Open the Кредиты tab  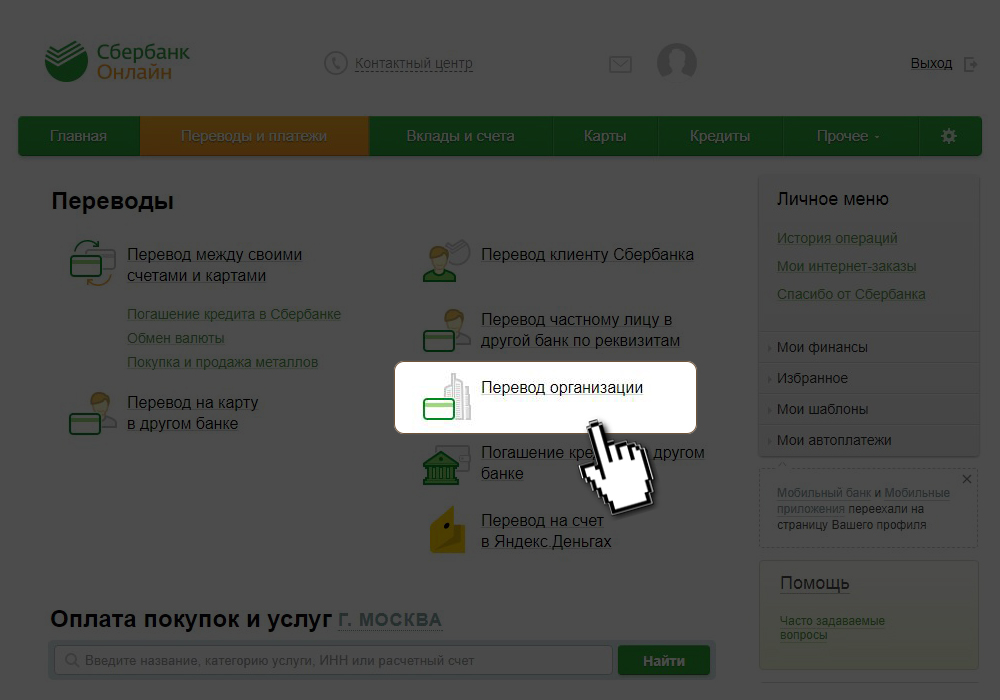[x=720, y=136]
